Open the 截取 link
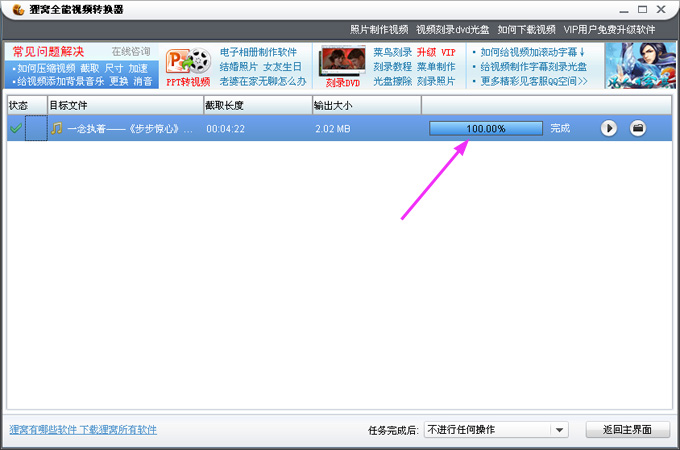This screenshot has height=450, width=680. pyautogui.click(x=90, y=68)
